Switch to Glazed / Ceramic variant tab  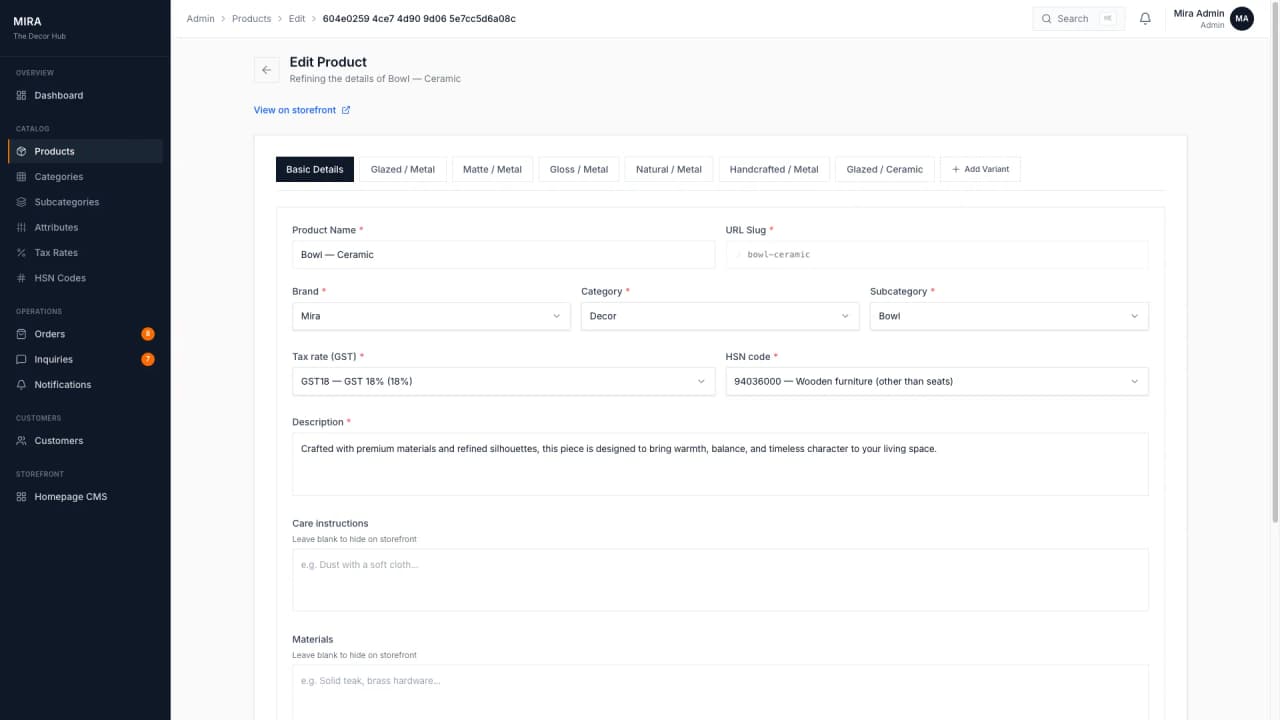tap(885, 169)
